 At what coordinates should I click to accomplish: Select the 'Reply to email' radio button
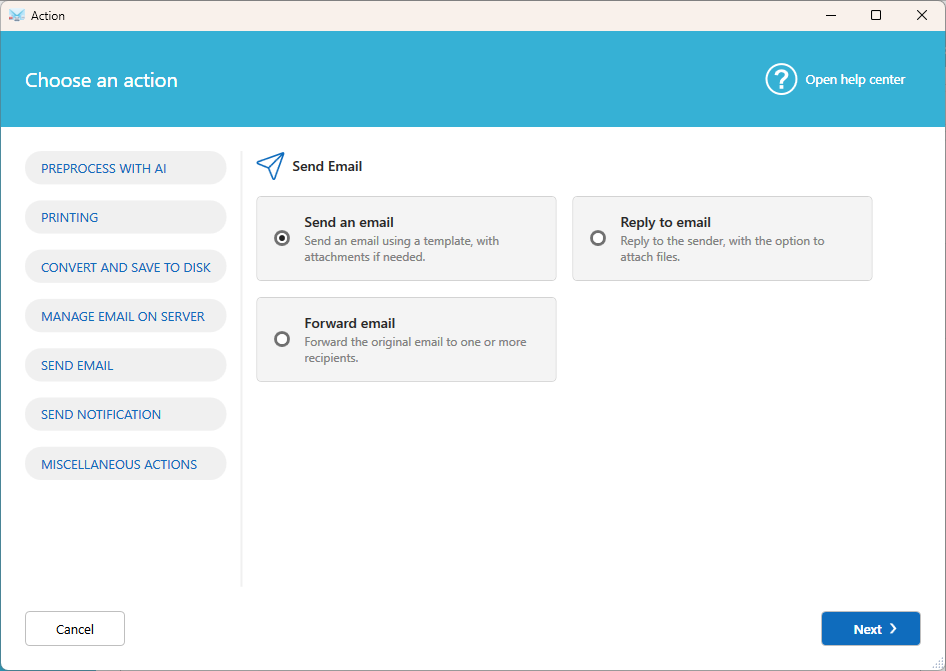598,238
